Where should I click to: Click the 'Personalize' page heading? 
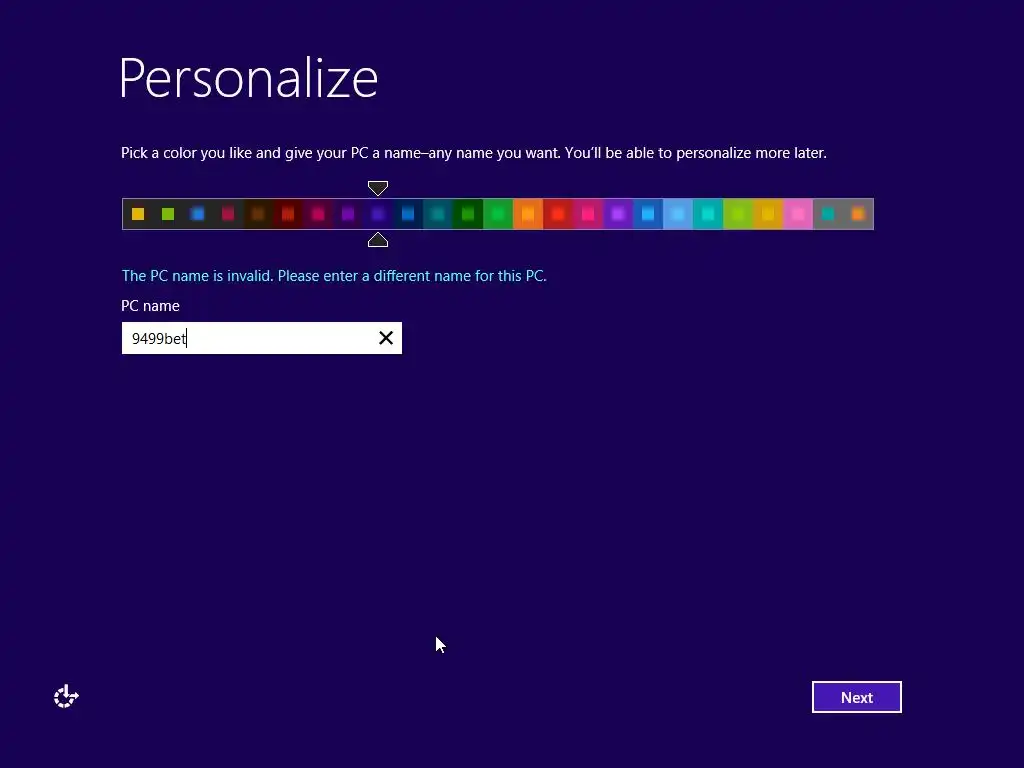coord(249,78)
